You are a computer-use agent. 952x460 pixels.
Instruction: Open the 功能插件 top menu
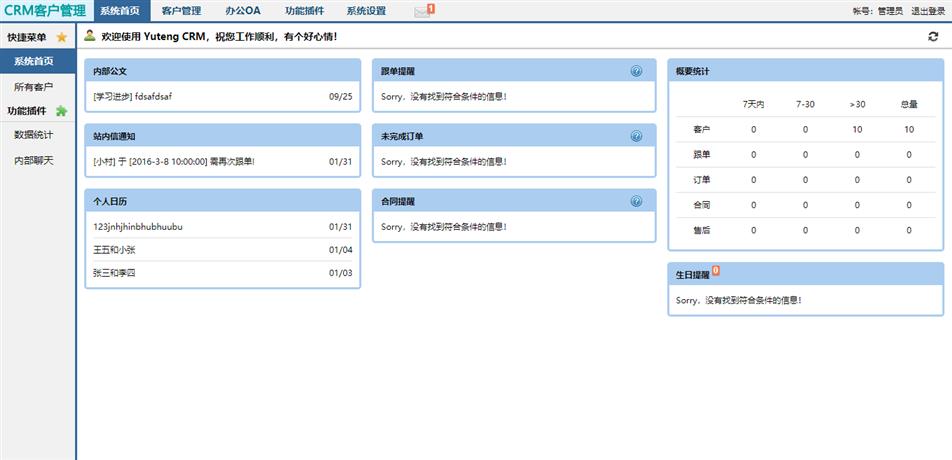(x=304, y=11)
